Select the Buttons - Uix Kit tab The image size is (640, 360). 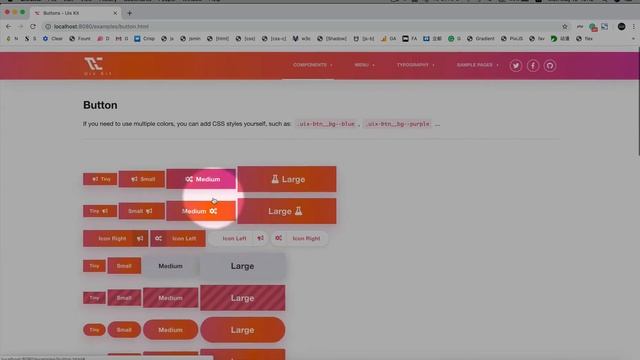click(76, 13)
